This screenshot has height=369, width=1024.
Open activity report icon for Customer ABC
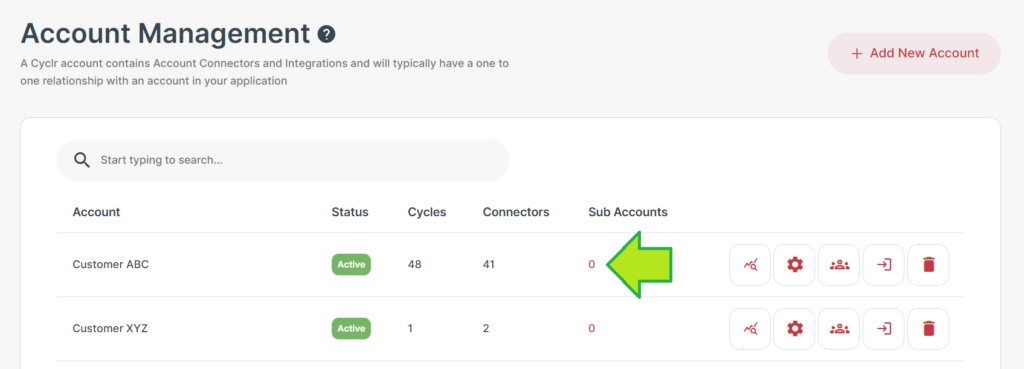(x=750, y=265)
